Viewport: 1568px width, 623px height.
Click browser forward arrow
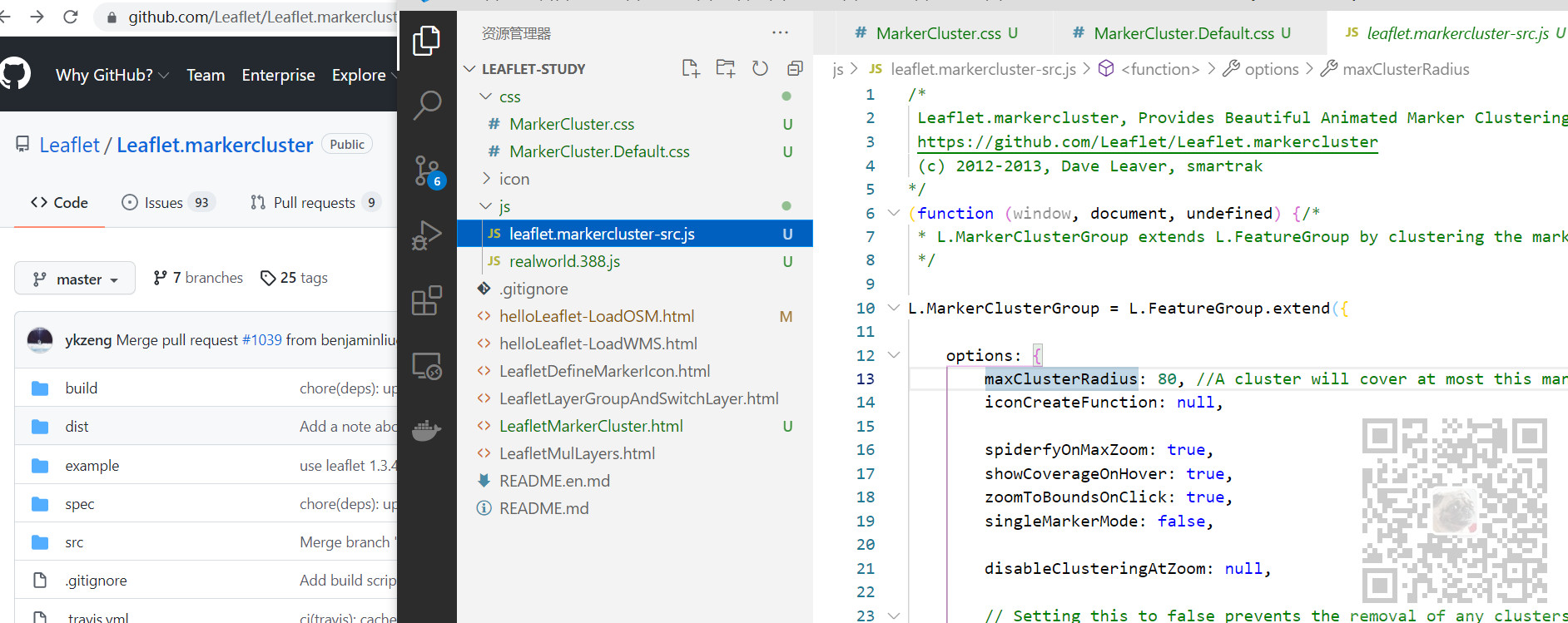tap(37, 17)
